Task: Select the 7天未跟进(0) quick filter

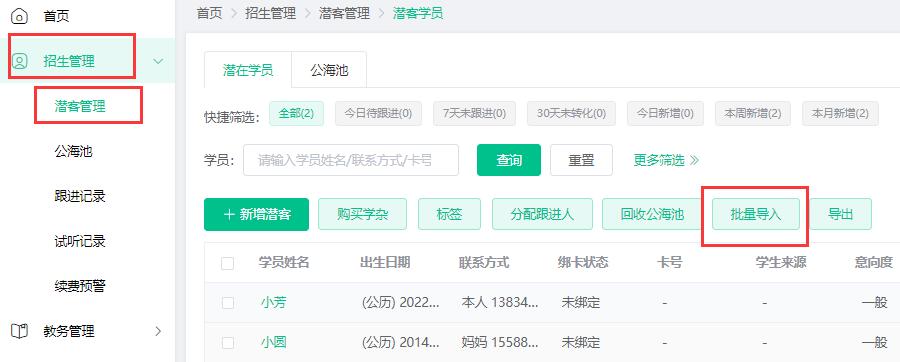Action: pos(475,114)
